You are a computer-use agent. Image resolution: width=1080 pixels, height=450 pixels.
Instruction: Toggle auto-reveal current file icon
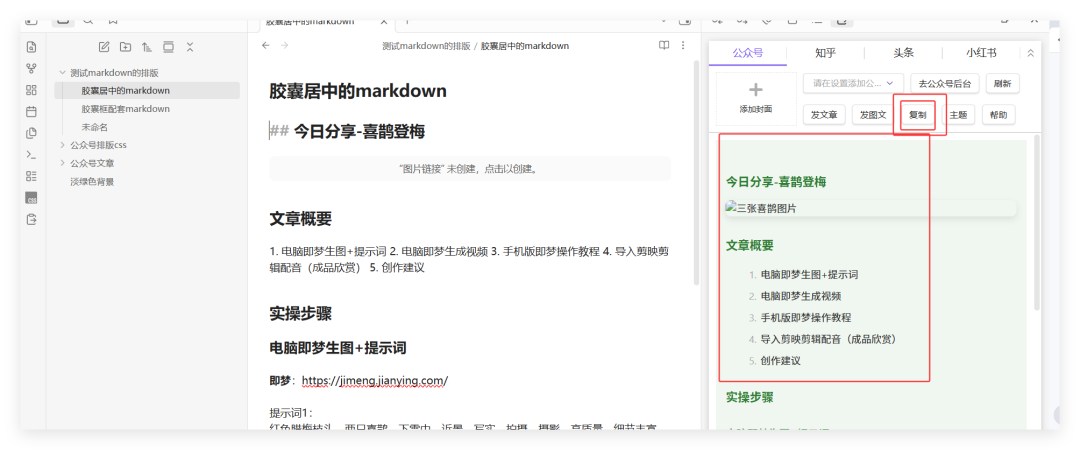(168, 47)
